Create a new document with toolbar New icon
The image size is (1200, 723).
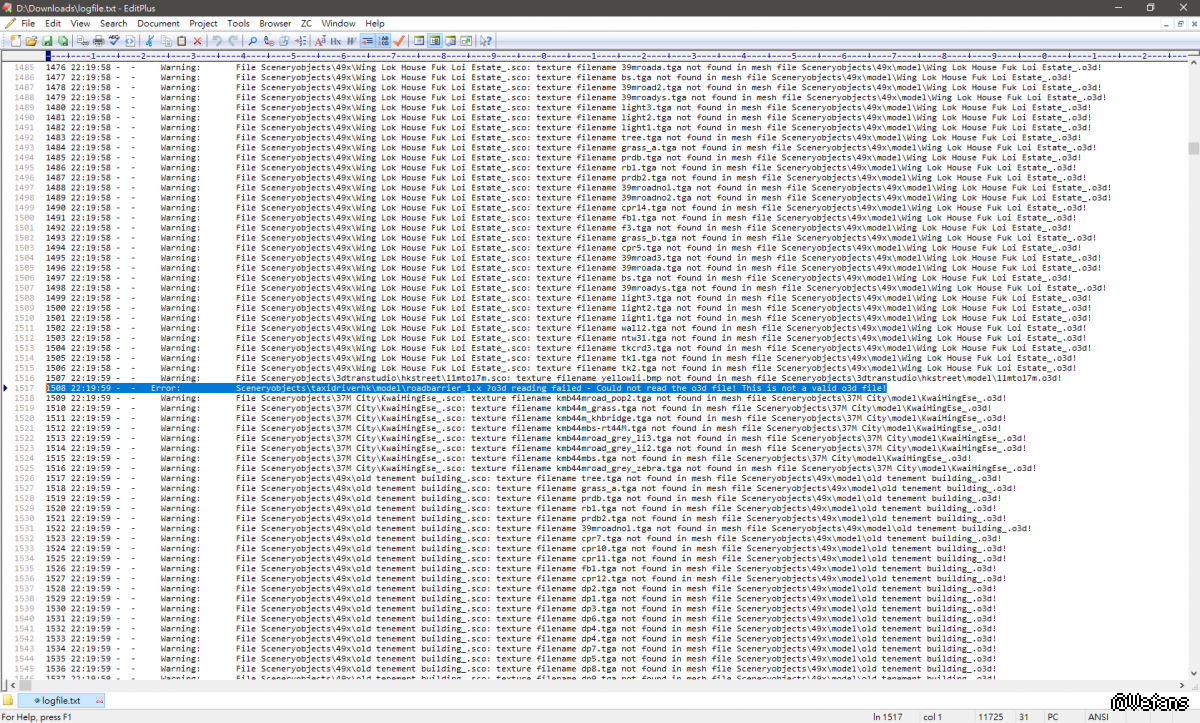pos(15,40)
